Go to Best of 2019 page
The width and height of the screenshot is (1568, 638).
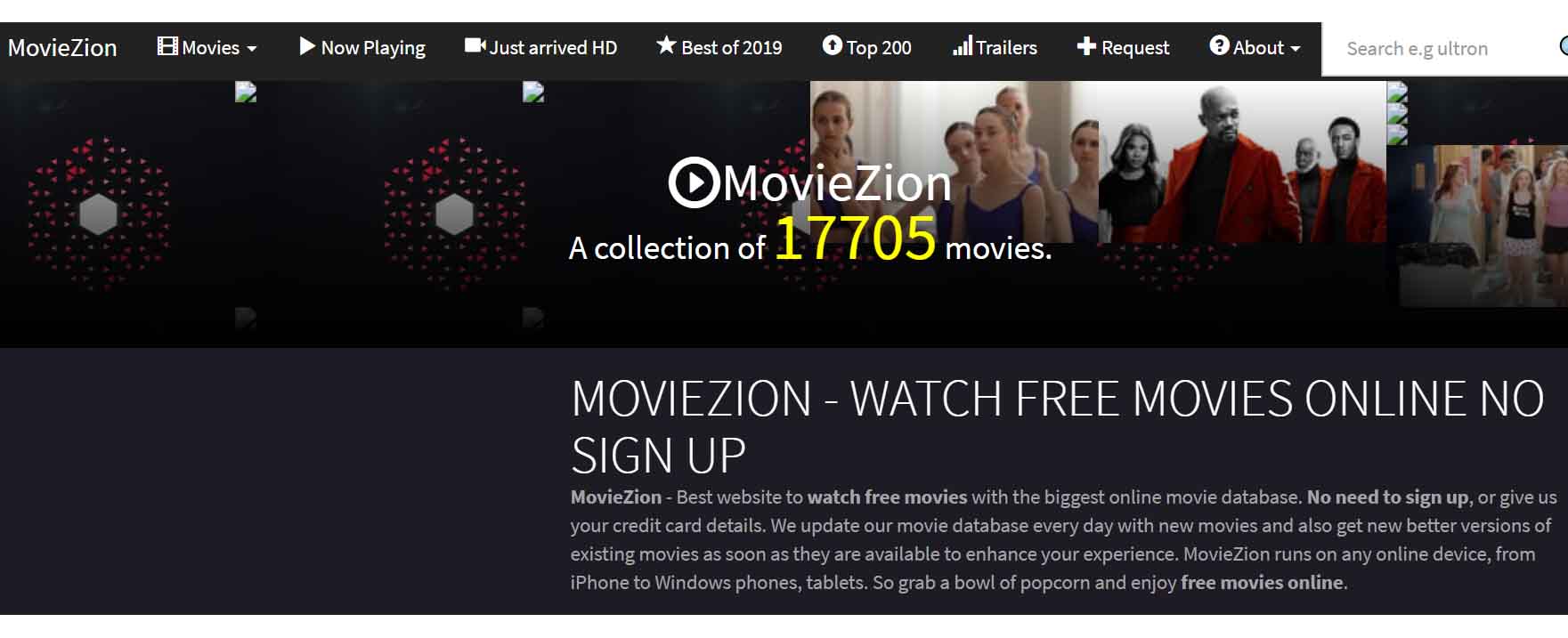coord(719,47)
